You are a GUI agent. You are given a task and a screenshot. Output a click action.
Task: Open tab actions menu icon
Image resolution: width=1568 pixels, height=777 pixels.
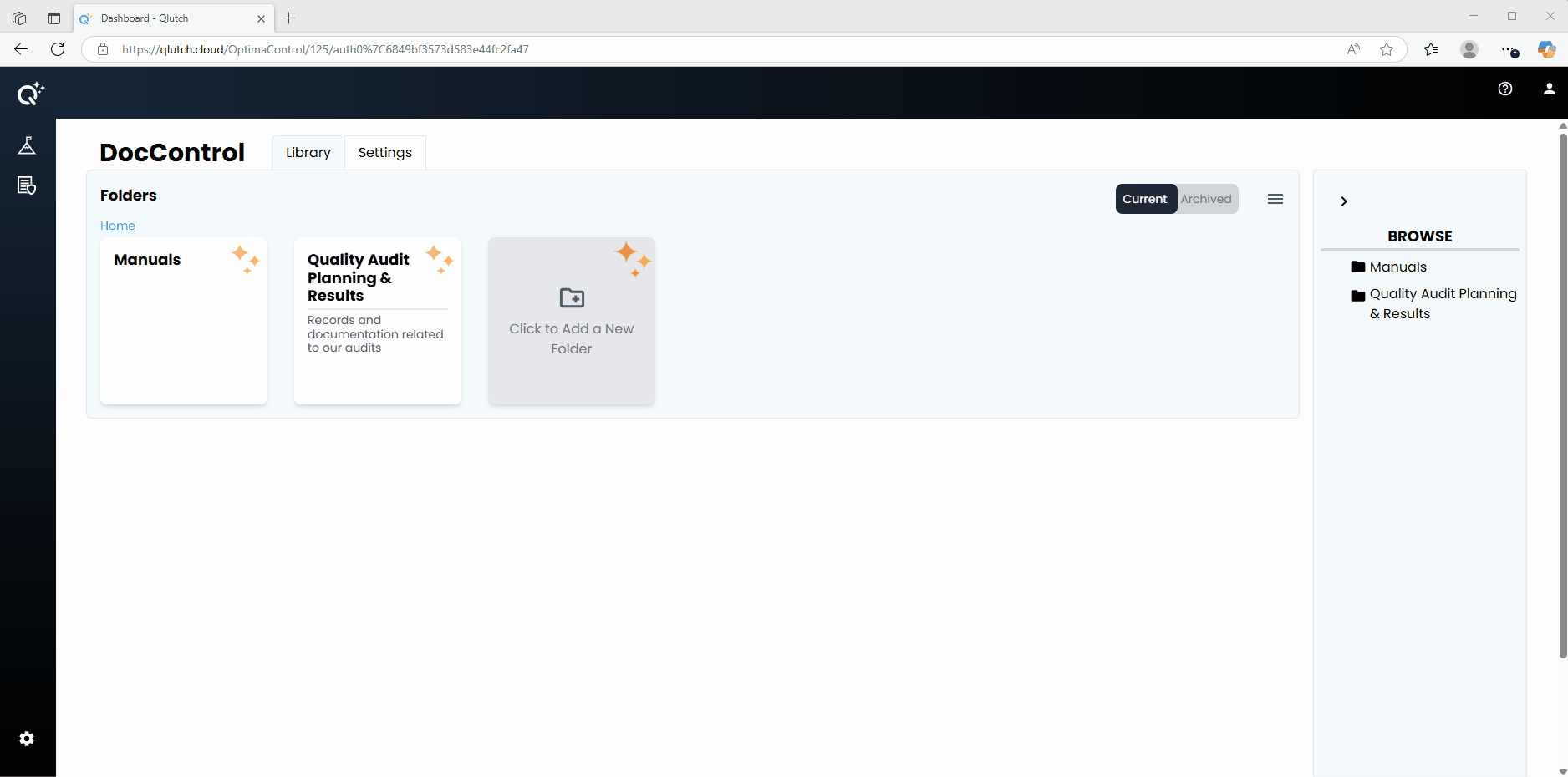click(54, 18)
